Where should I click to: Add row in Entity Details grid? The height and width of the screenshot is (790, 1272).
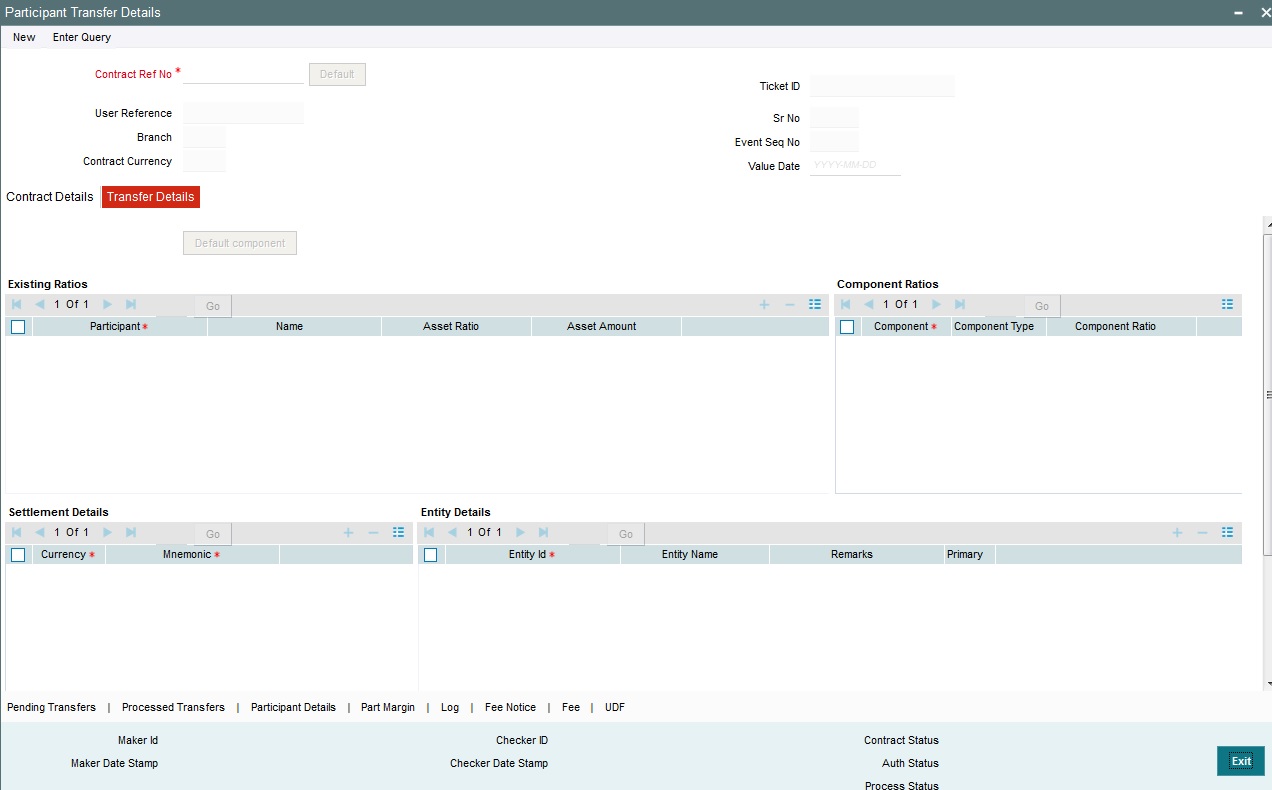[x=1177, y=532]
